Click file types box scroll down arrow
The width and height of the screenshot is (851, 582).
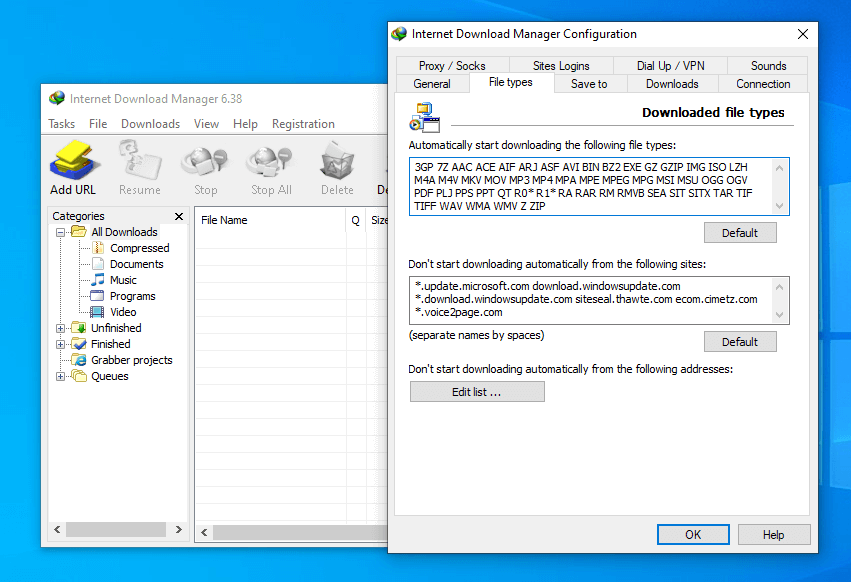coord(779,206)
